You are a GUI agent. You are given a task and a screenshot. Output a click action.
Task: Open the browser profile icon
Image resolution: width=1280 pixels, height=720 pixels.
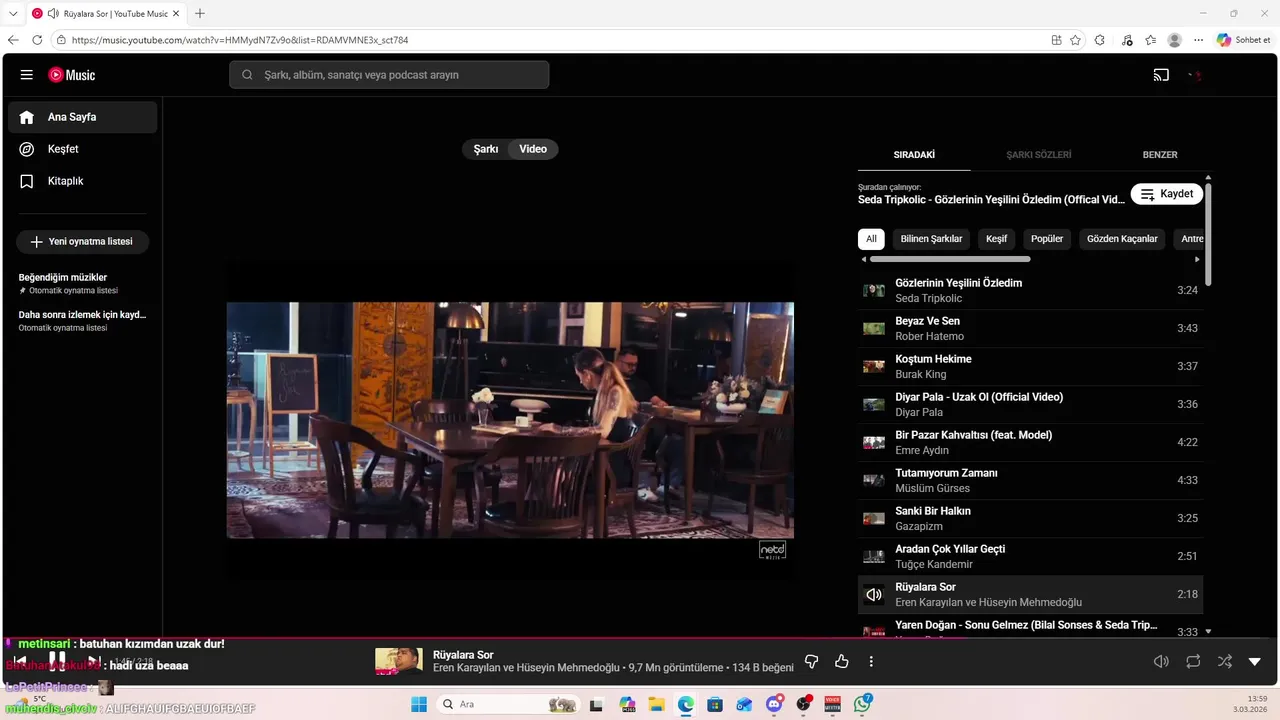(1175, 40)
